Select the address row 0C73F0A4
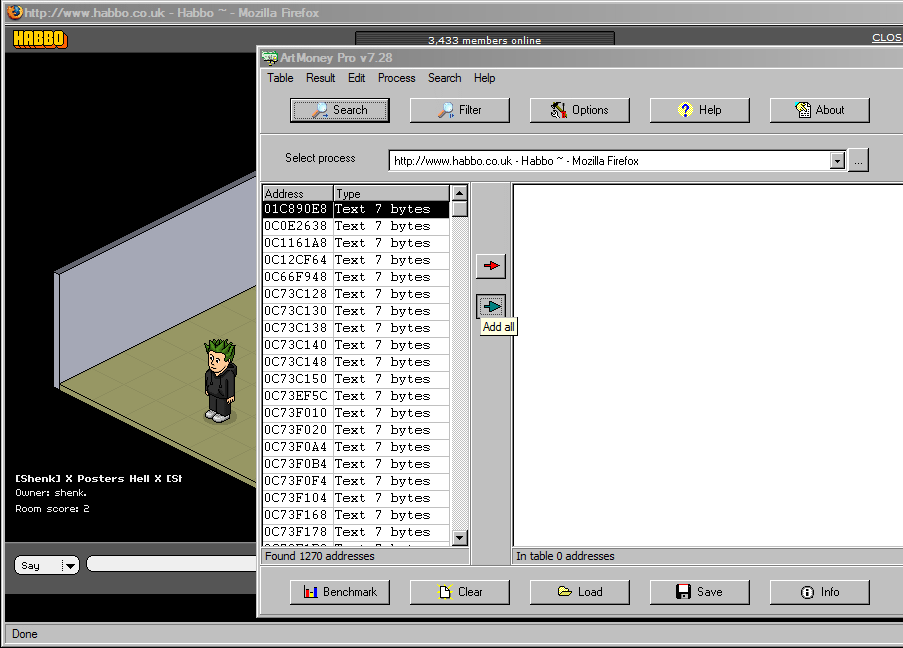Screen dimensions: 903x648 pos(356,447)
